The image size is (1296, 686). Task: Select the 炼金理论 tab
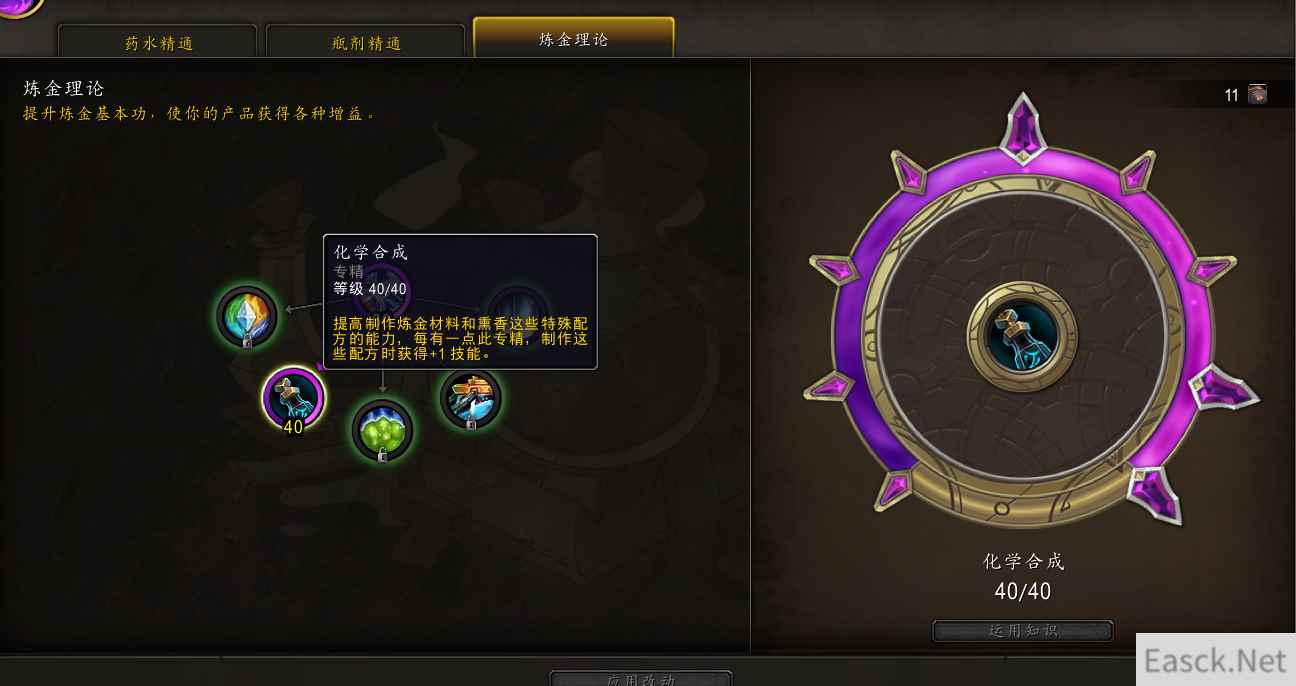click(x=574, y=39)
